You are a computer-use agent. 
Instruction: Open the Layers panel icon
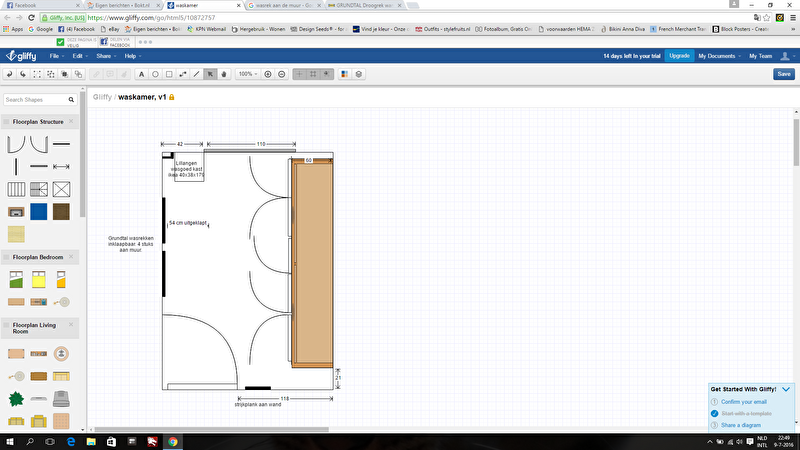point(359,74)
